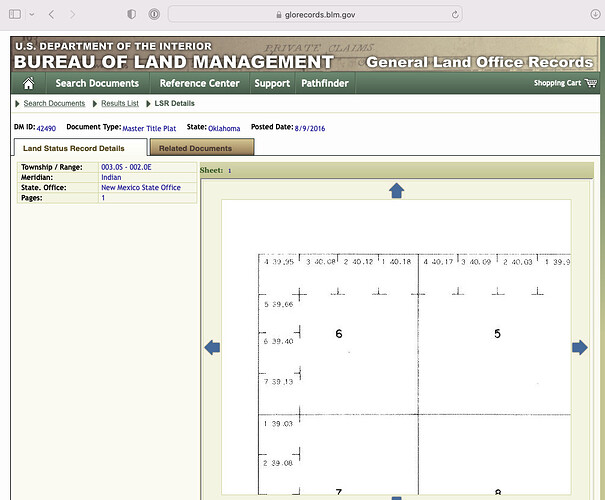Open the Shopping Cart icon
The image size is (605, 500).
(590, 83)
